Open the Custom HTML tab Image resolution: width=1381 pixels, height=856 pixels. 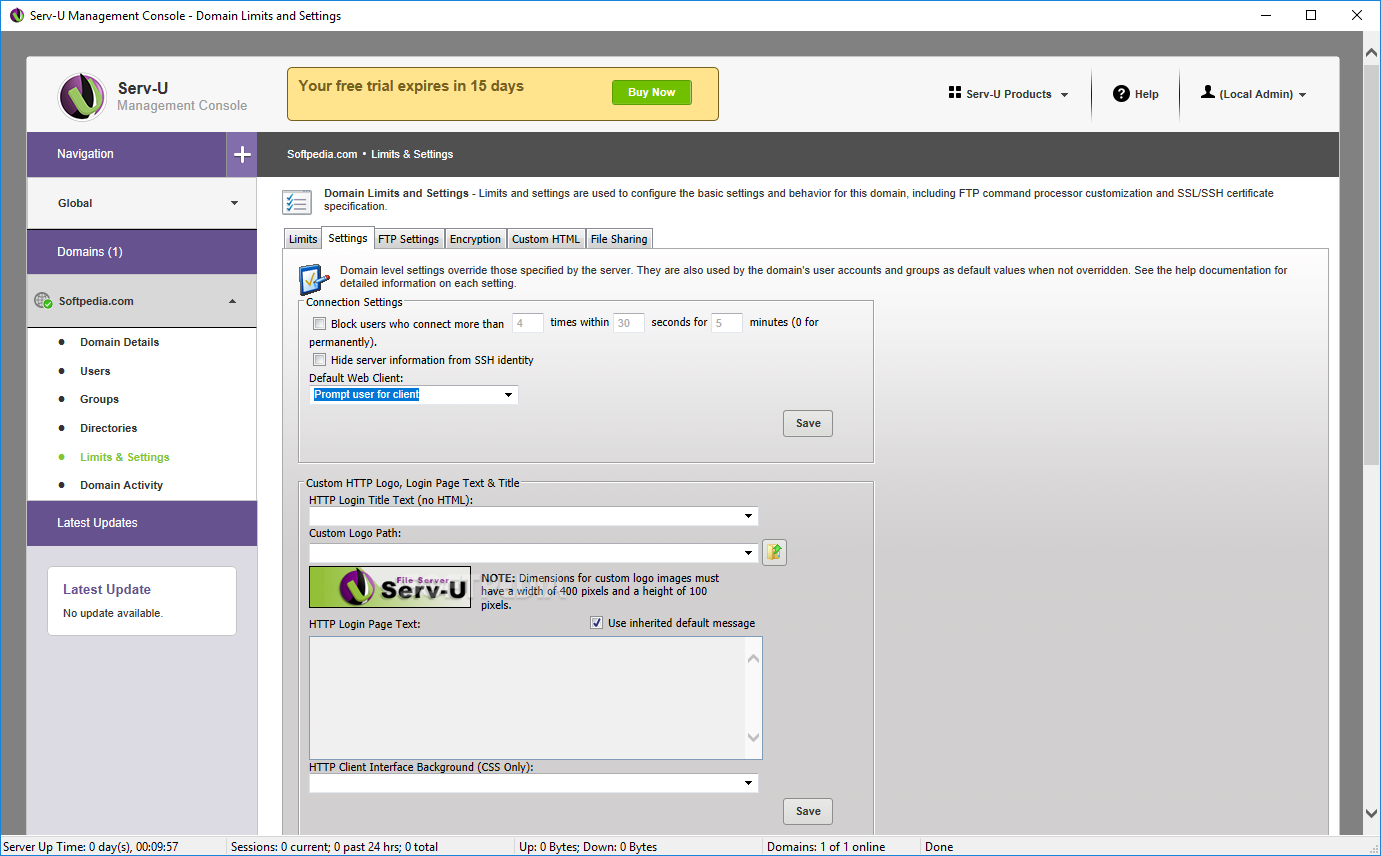point(546,239)
